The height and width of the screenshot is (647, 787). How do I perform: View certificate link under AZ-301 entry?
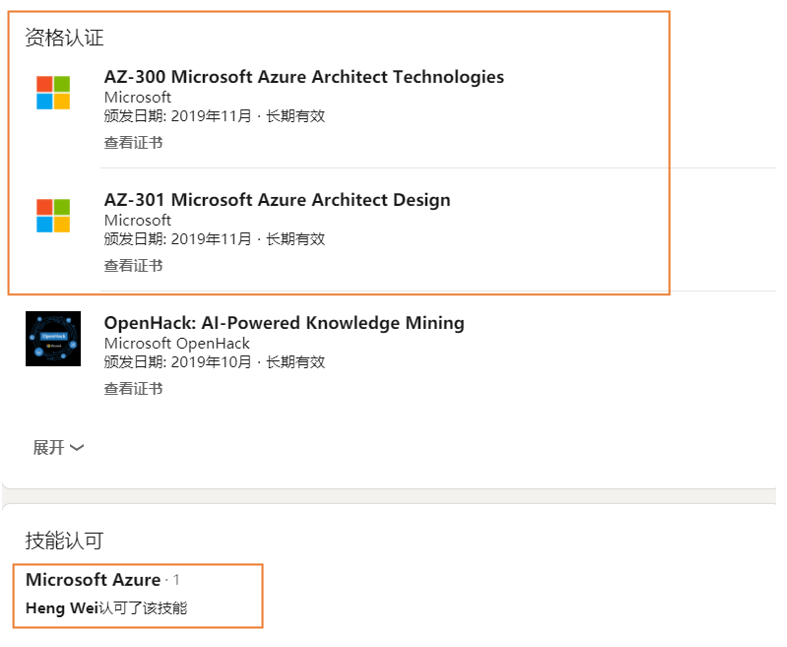coord(133,266)
